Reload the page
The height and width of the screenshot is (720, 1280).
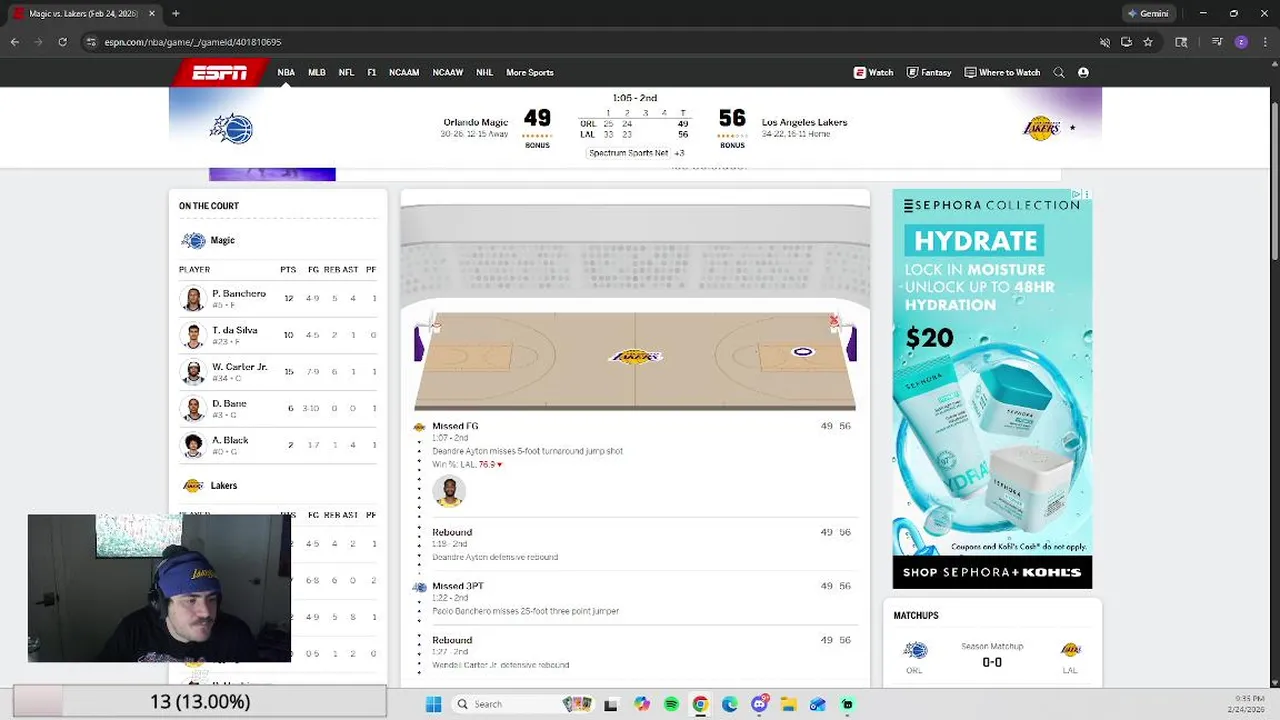pos(62,42)
